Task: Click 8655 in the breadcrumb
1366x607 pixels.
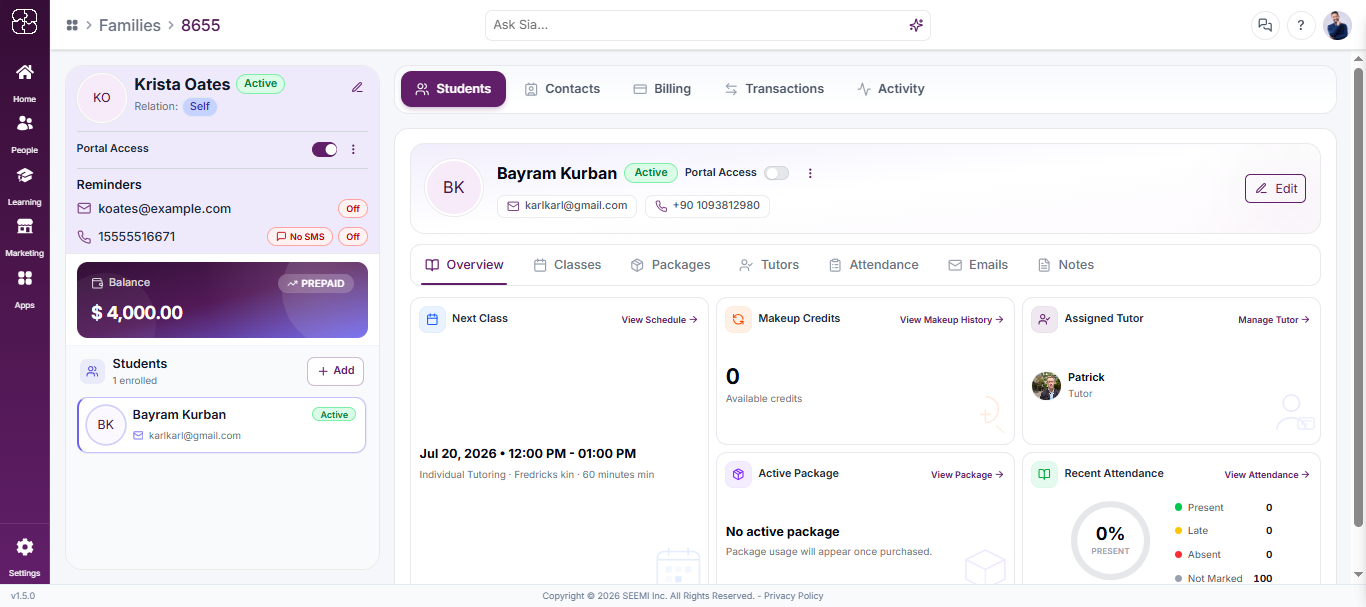Action: click(x=201, y=26)
